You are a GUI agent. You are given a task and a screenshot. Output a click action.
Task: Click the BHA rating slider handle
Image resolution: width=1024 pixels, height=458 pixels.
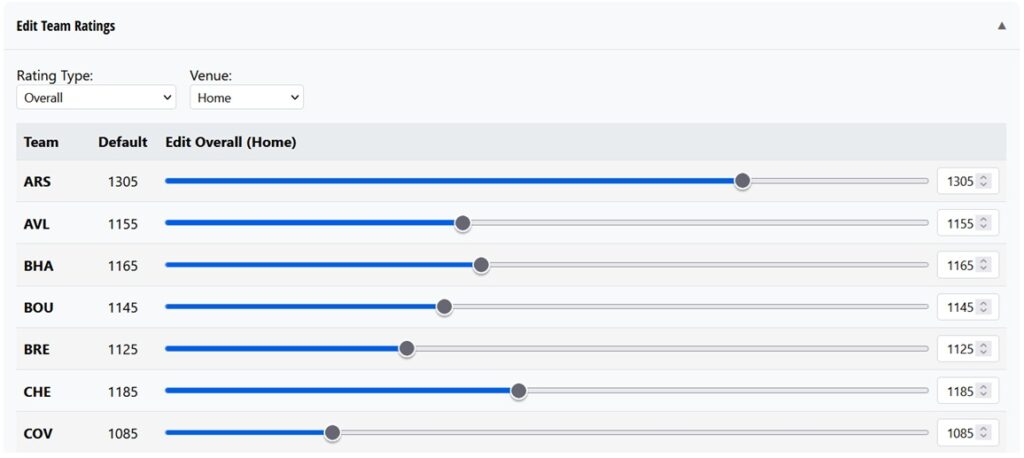481,265
